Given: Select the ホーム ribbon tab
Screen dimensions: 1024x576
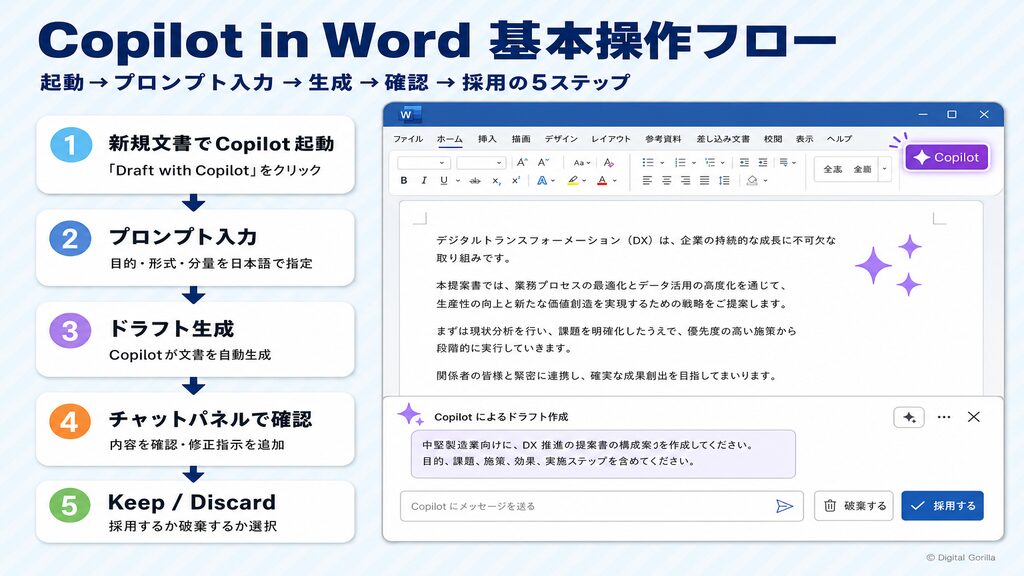Looking at the screenshot, I should [449, 139].
